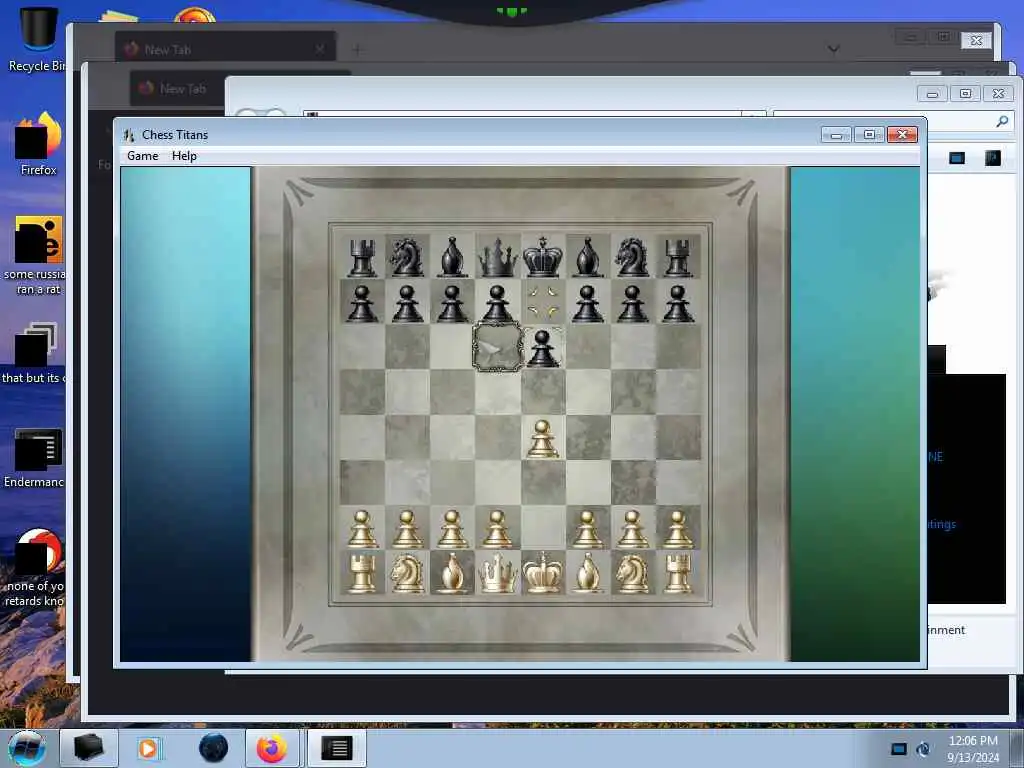Click the first New Tab in back Firefox window
1024x768 pixels.
point(225,49)
